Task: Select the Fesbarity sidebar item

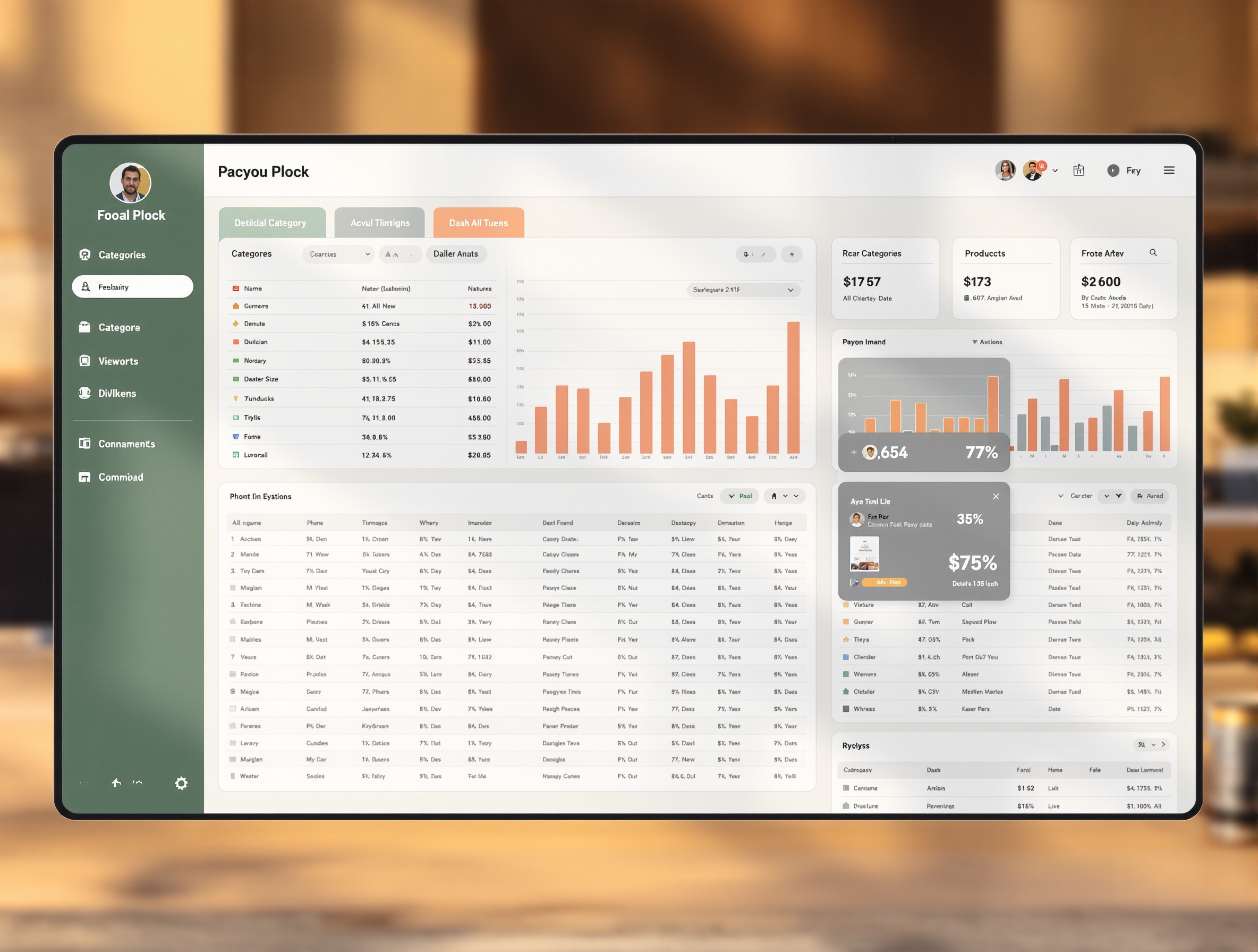Action: [132, 287]
